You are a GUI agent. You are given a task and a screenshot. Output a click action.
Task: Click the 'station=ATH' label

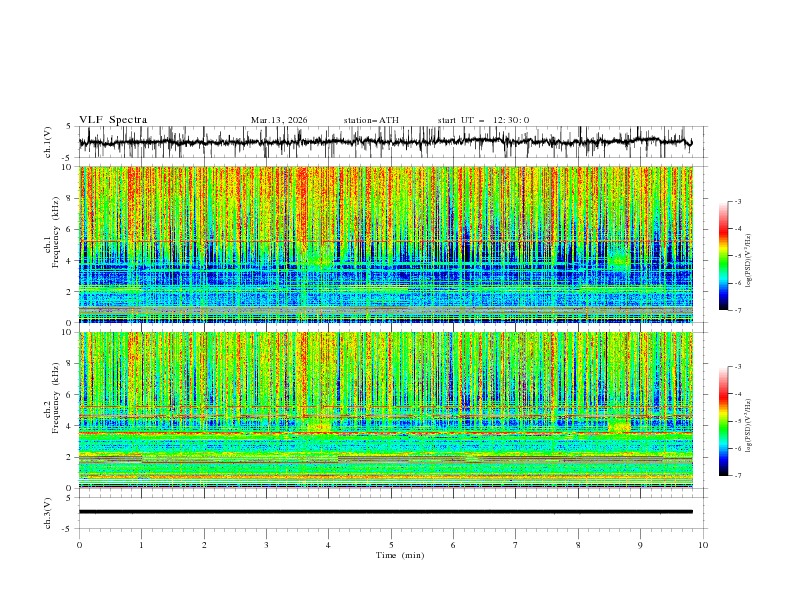tap(371, 120)
